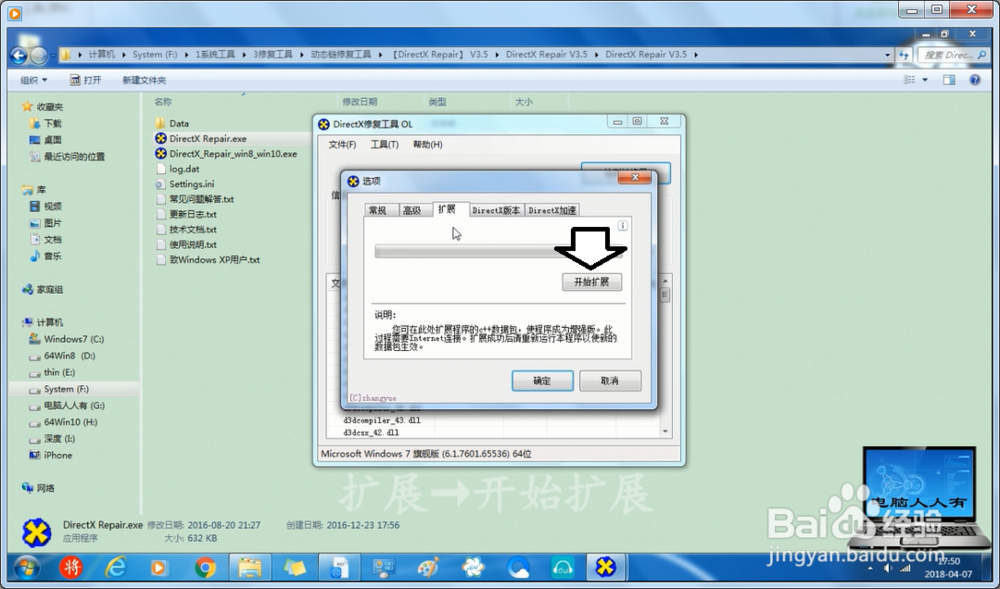Open the red 将 chess app on taskbar
This screenshot has width=1000, height=589.
click(71, 567)
